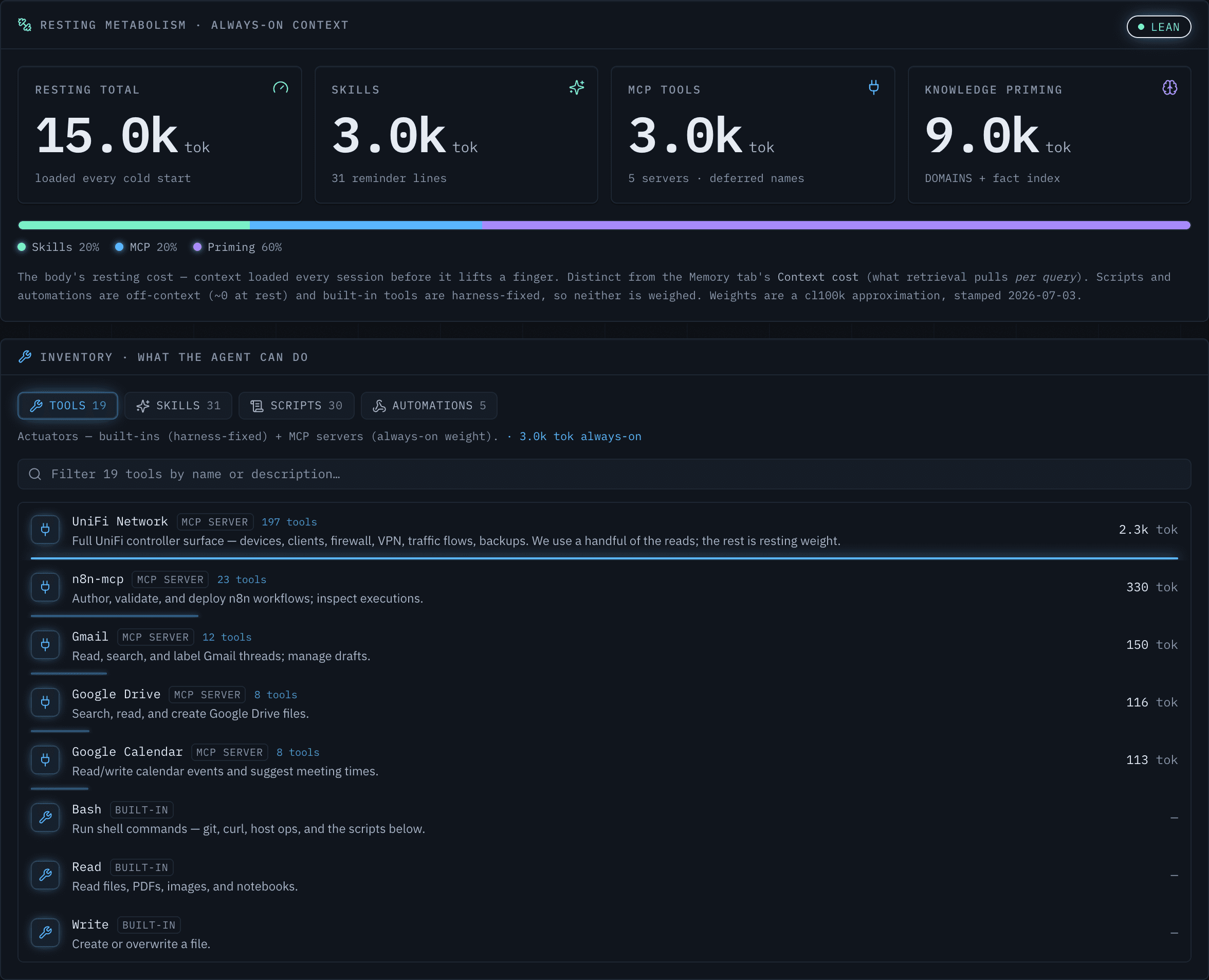Select the UniFi Network row title
Image resolution: width=1209 pixels, height=980 pixels.
[x=120, y=521]
